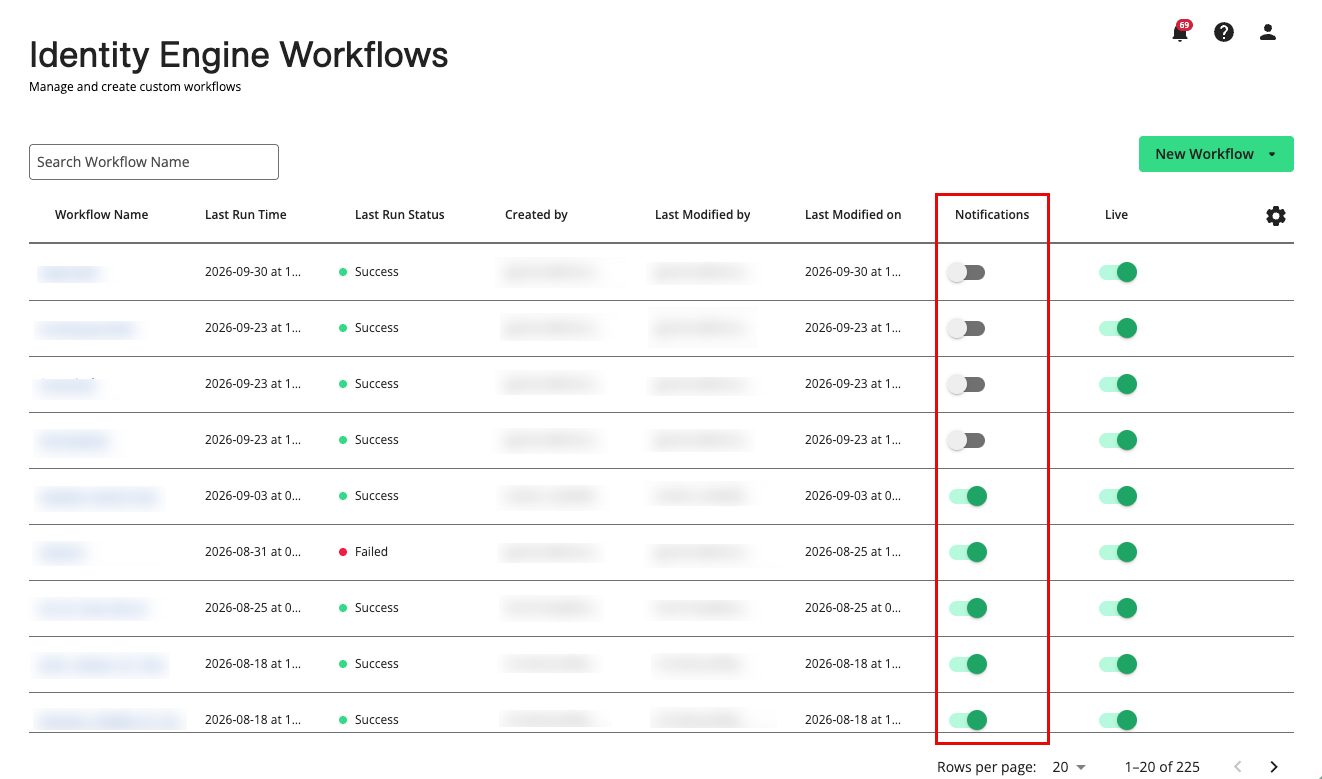This screenshot has width=1322, height=779.
Task: Click Success status in the 2026-09-30 row
Action: (x=377, y=272)
